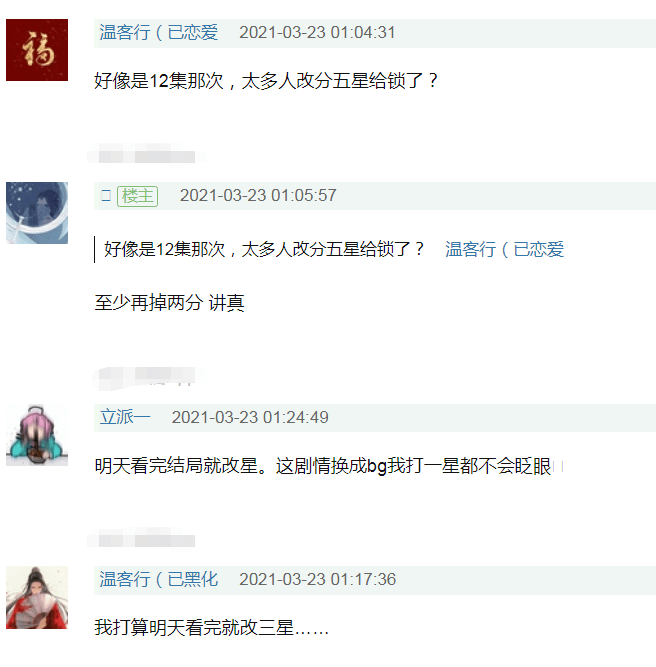The width and height of the screenshot is (656, 667).
Task: Open the red-robed fan-holding character avatar
Action: (37, 597)
